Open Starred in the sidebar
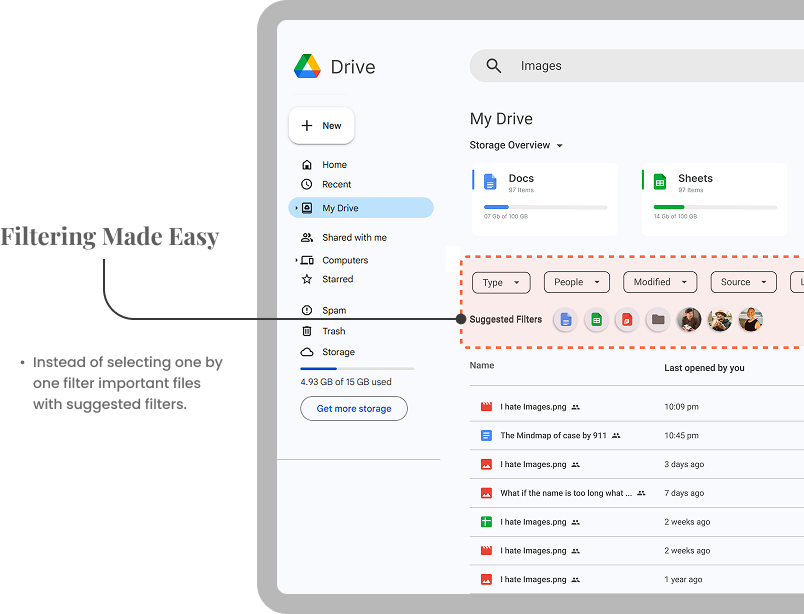The width and height of the screenshot is (804, 614). (337, 279)
